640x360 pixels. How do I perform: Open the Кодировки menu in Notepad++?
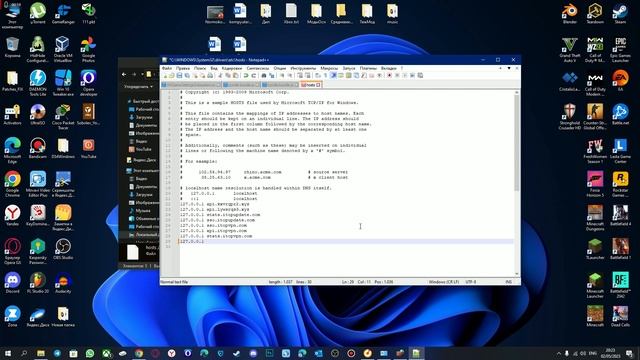tap(231, 68)
